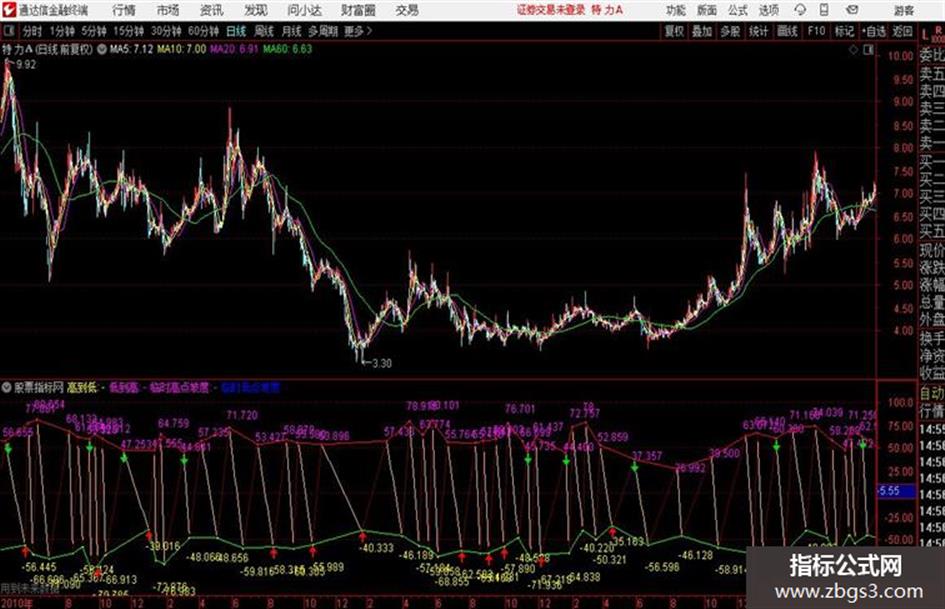
Task: Switch to the 60分钟 period tab
Action: click(x=203, y=31)
